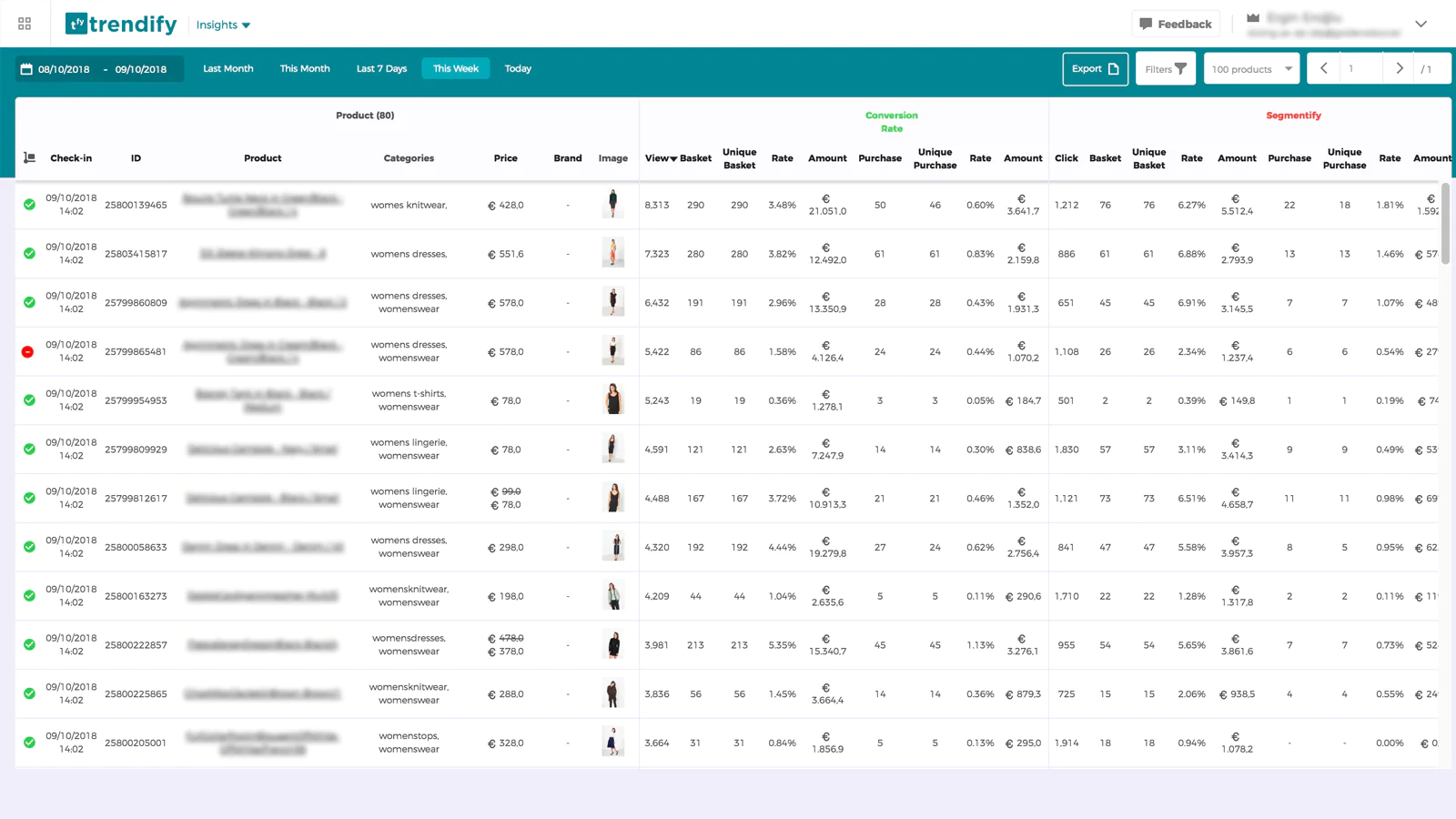Click the Export button
The height and width of the screenshot is (819, 1456).
[1095, 69]
